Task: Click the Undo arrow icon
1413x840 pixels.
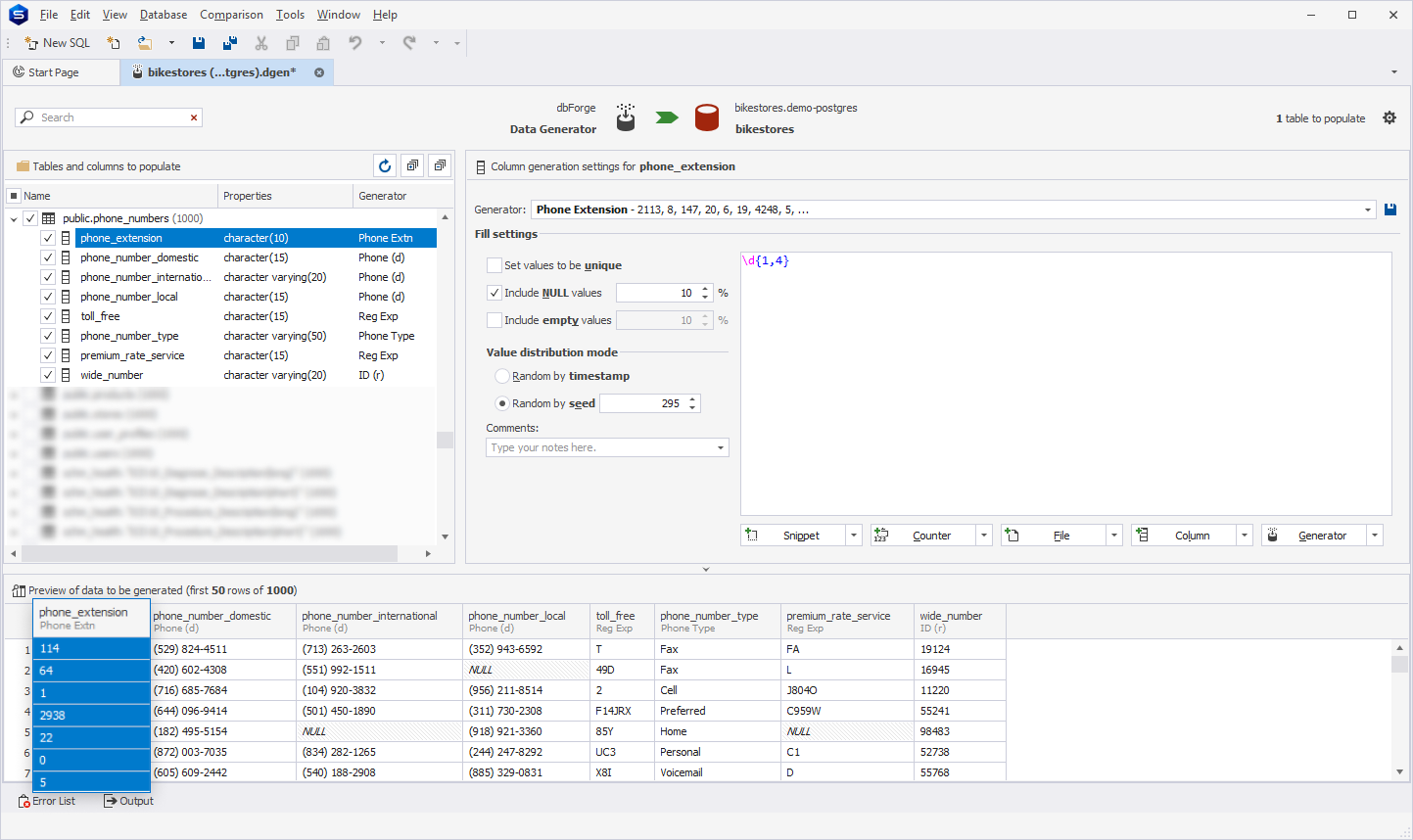Action: pyautogui.click(x=355, y=43)
